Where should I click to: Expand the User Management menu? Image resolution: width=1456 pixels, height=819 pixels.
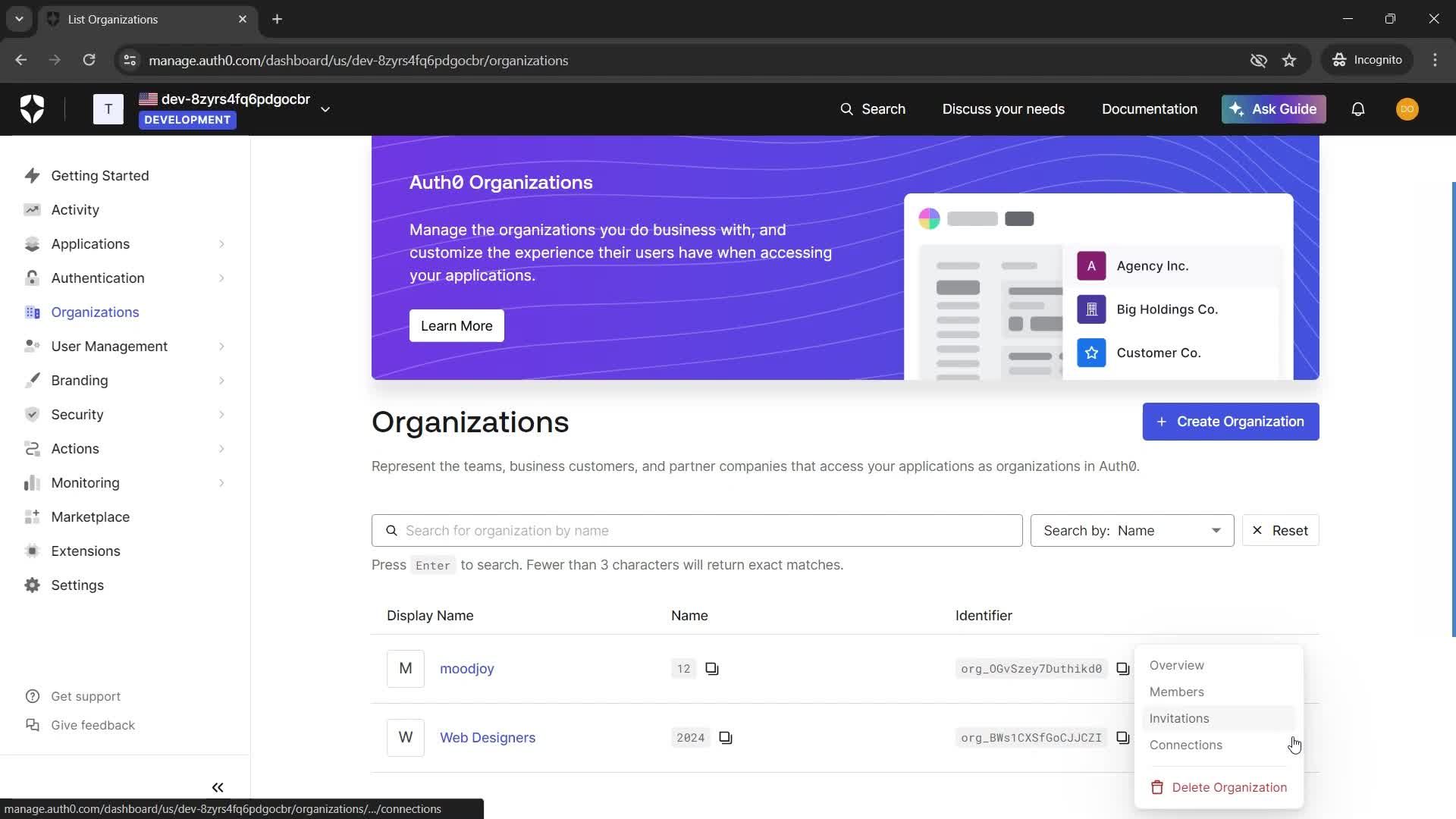[x=221, y=347]
